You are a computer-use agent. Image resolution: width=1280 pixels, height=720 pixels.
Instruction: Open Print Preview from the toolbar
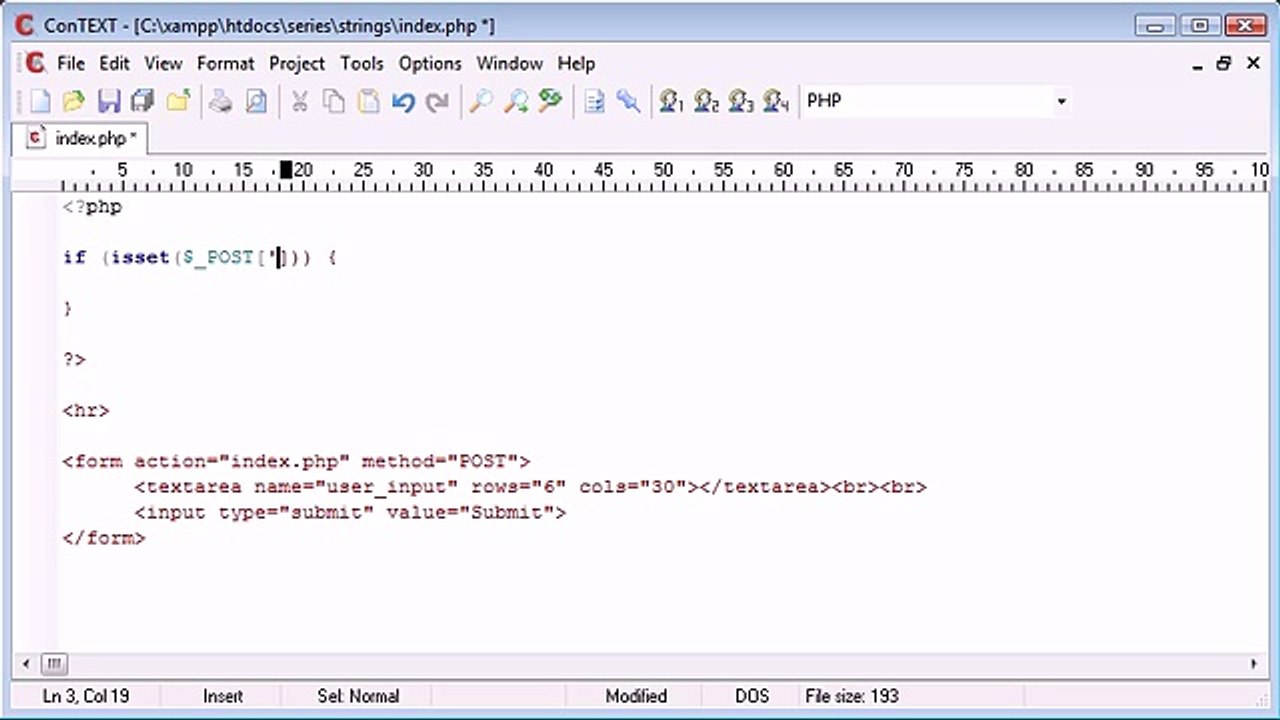pos(256,101)
